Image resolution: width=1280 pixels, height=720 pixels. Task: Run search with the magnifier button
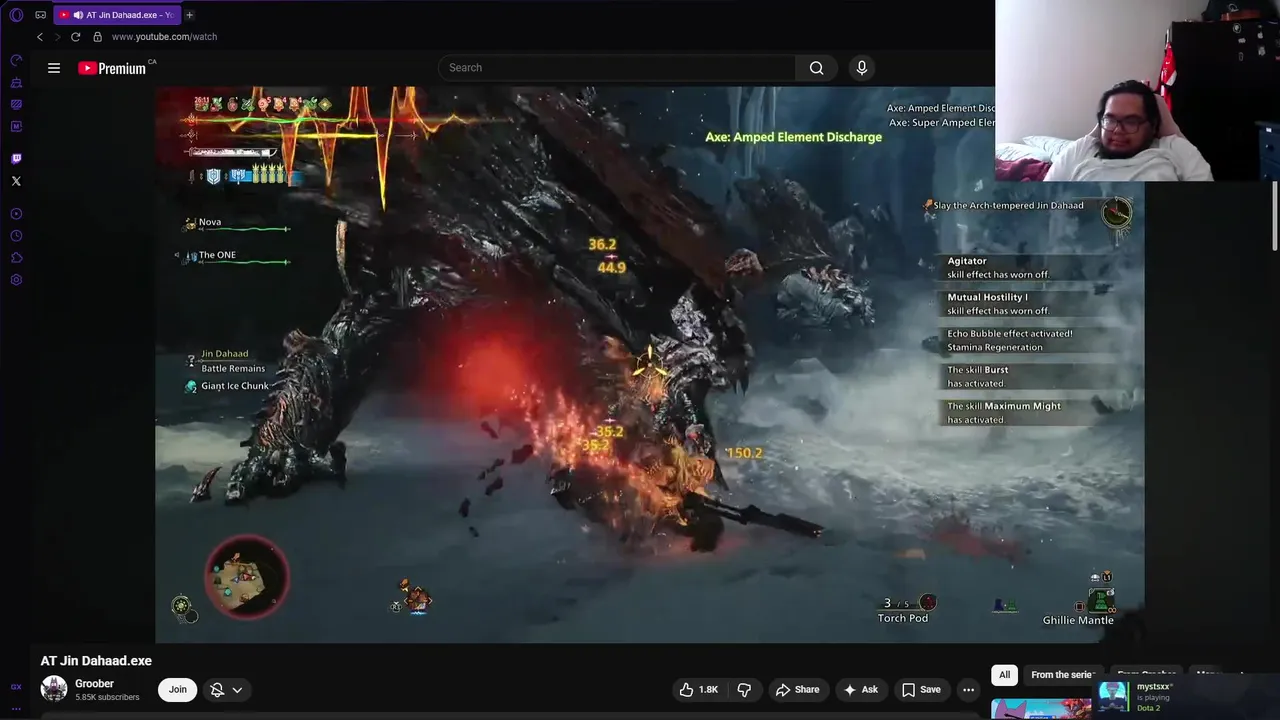pos(817,68)
